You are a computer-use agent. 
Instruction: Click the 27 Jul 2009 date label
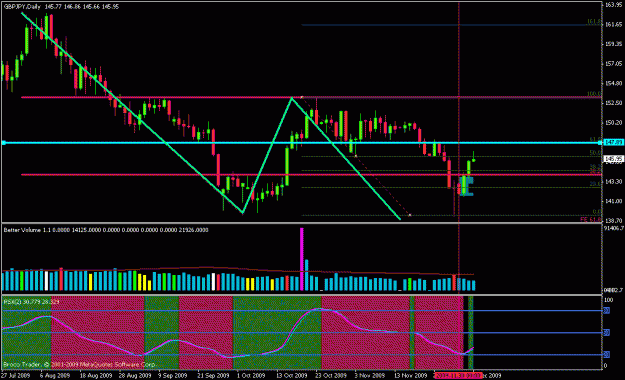16,376
